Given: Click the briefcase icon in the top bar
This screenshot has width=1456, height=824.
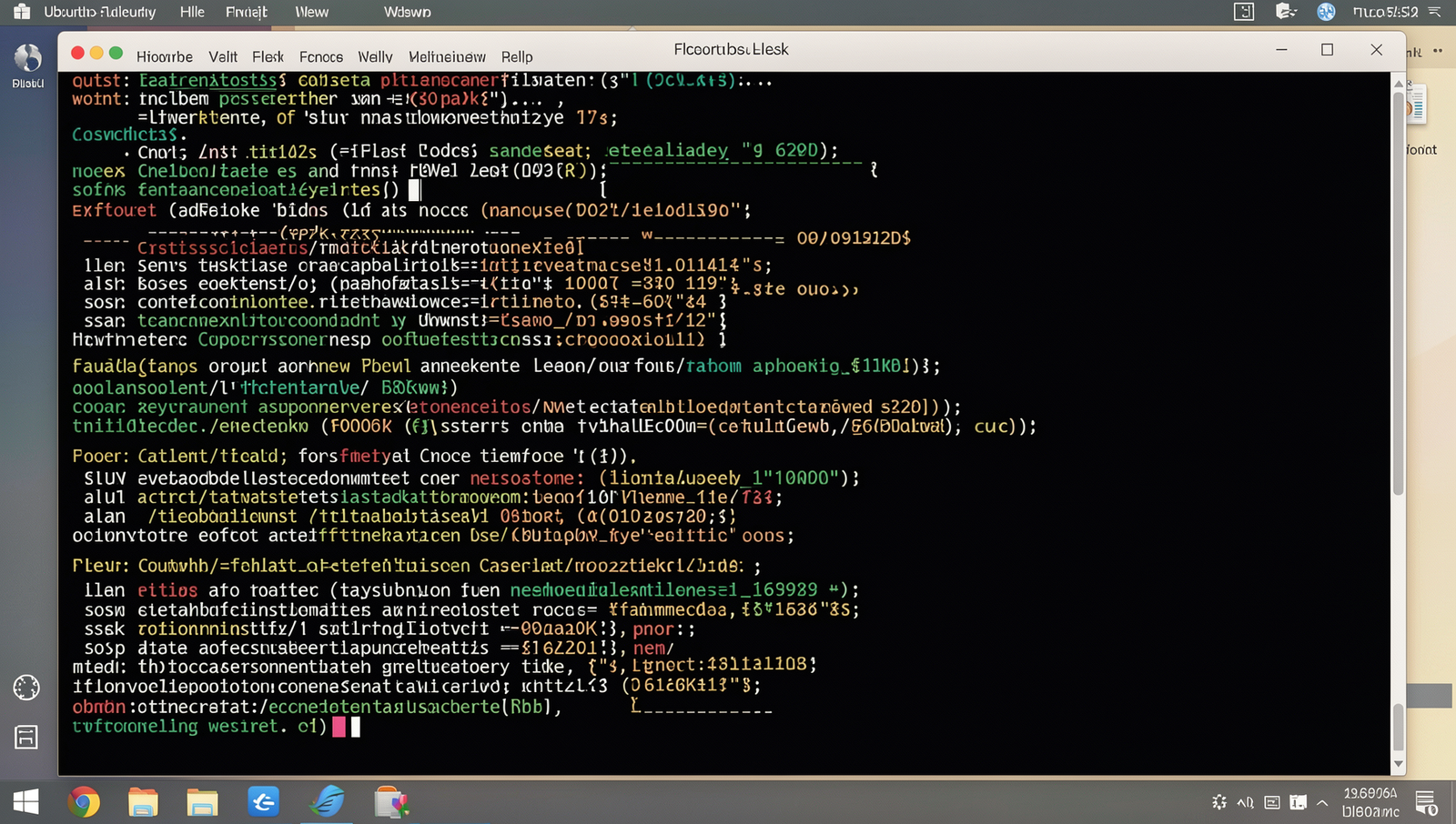Looking at the screenshot, I should point(22,12).
